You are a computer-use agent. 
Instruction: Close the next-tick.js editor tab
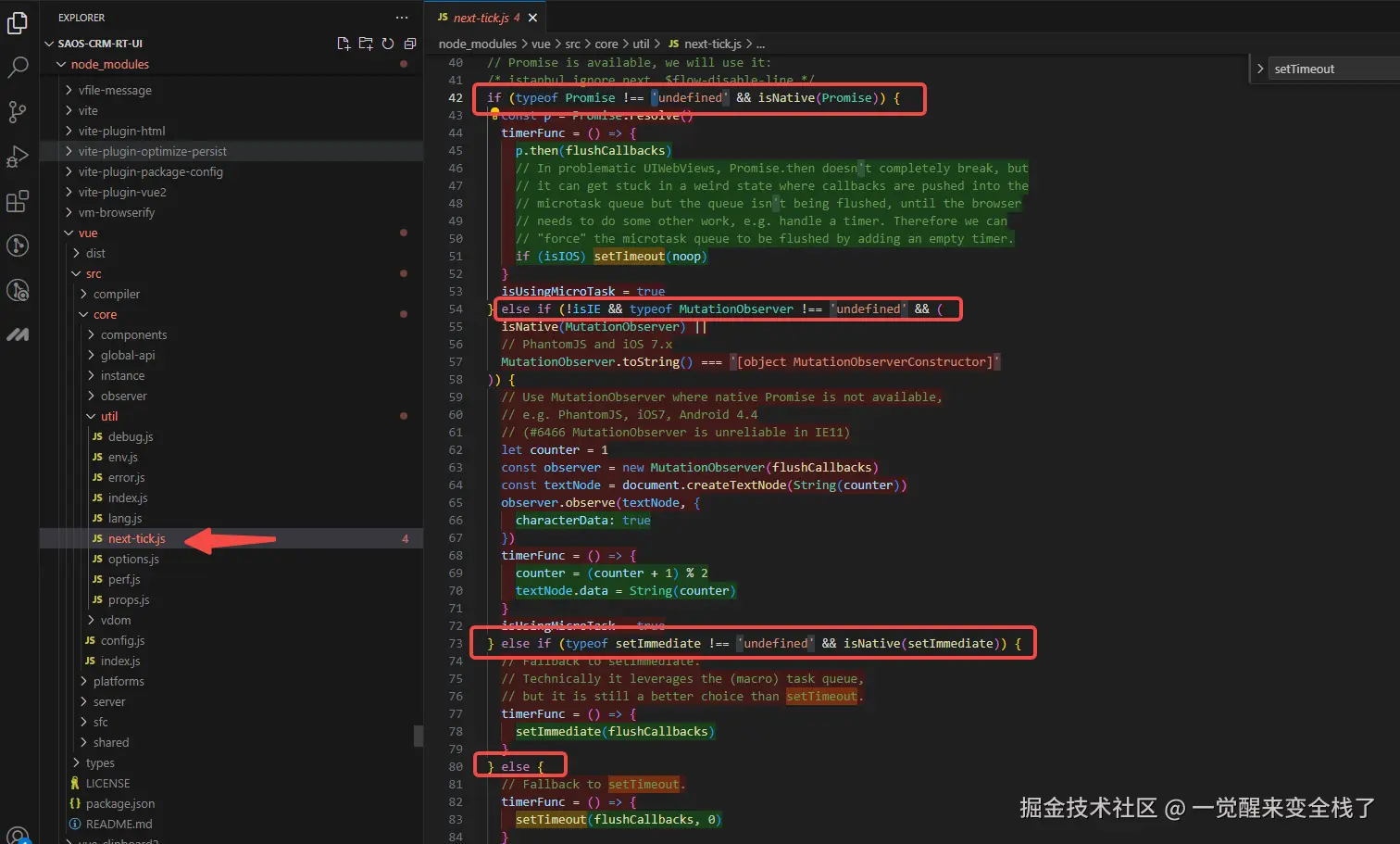point(532,18)
